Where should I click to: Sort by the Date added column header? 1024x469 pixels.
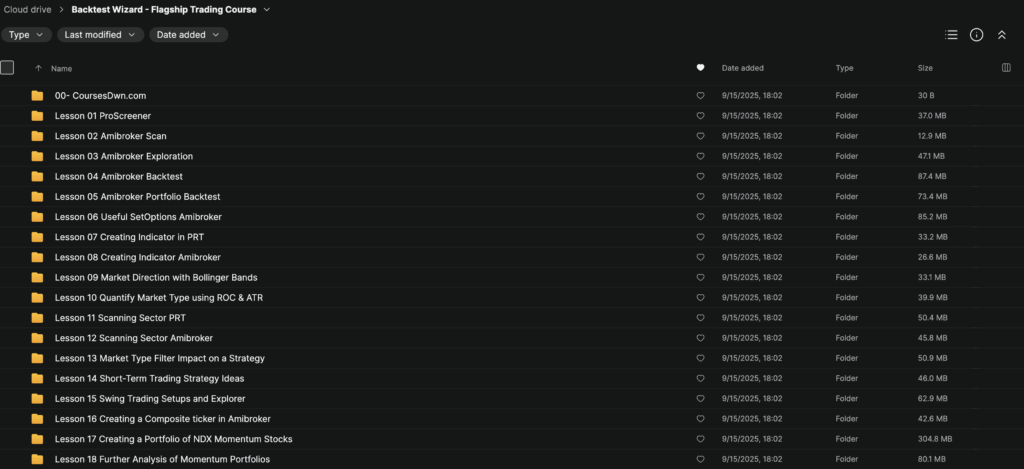click(x=743, y=68)
